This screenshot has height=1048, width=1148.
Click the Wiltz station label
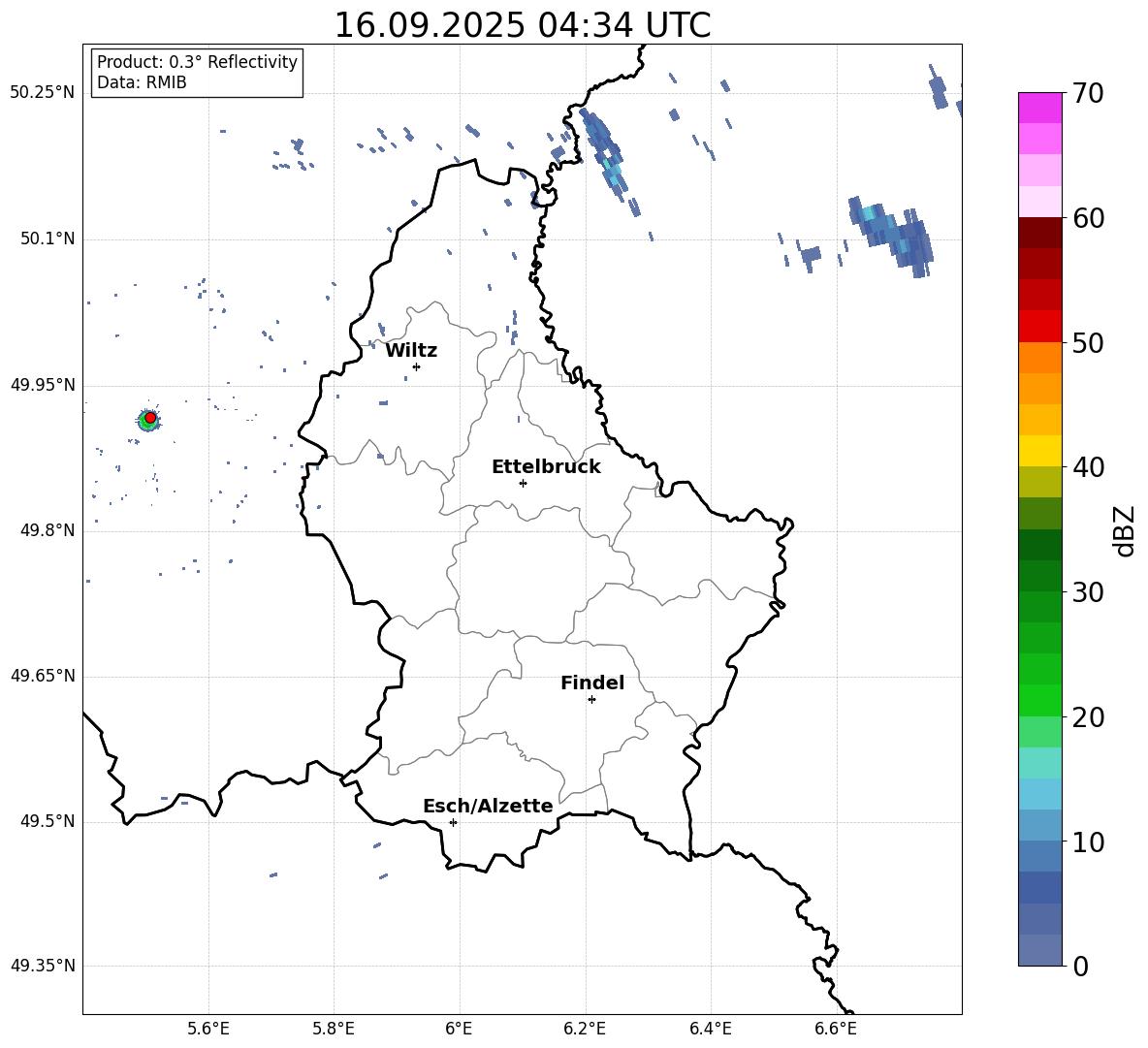[411, 351]
